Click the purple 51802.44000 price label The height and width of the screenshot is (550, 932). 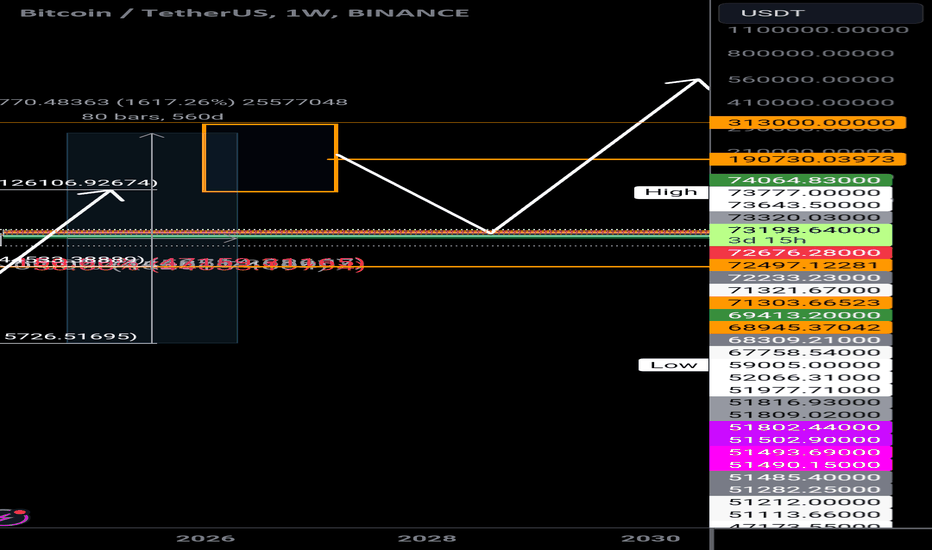click(x=801, y=428)
